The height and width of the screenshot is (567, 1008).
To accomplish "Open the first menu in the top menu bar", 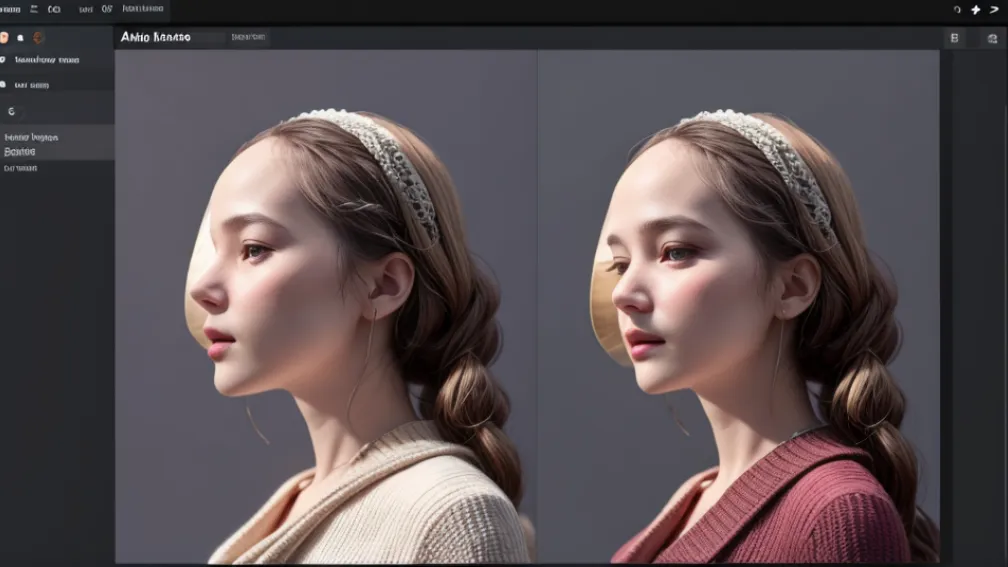I will pos(10,9).
